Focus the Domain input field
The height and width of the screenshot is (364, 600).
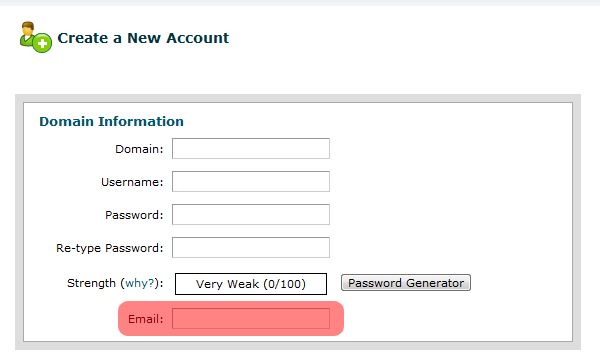pos(251,149)
